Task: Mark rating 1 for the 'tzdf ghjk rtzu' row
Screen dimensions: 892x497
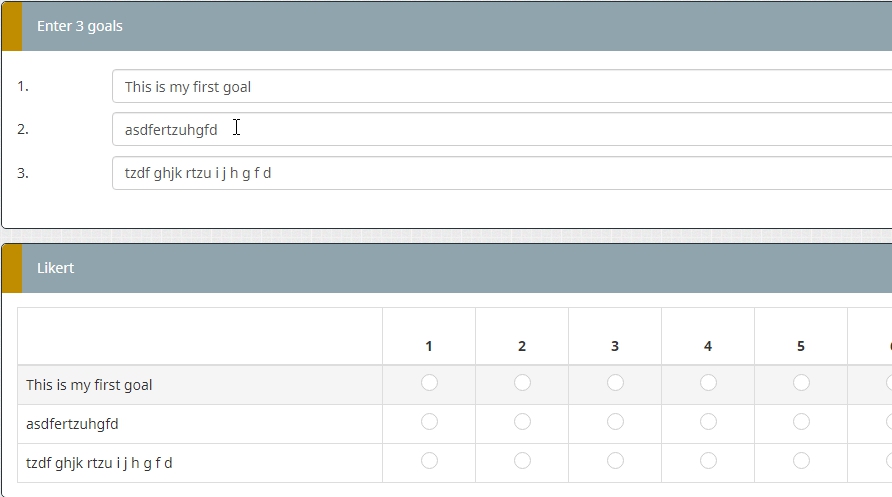Action: coord(429,461)
